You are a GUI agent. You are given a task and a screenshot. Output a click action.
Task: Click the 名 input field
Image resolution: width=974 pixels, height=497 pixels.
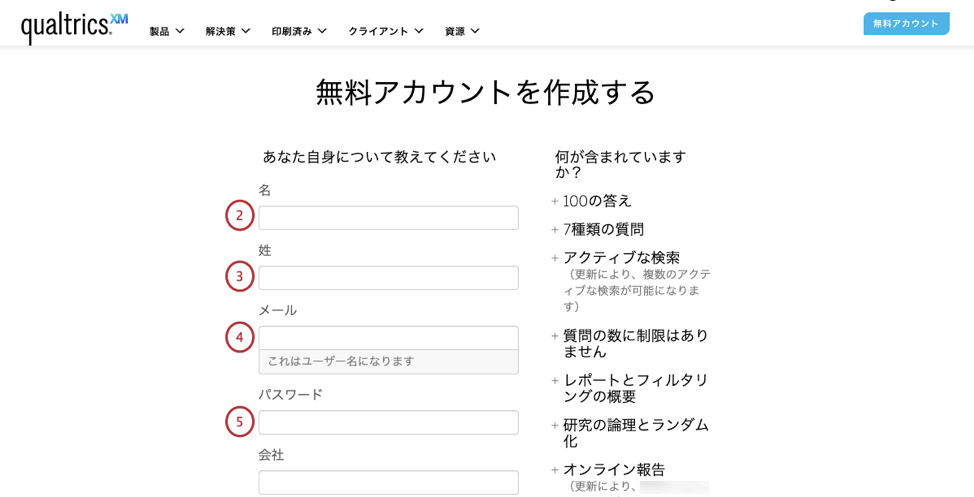tap(388, 218)
